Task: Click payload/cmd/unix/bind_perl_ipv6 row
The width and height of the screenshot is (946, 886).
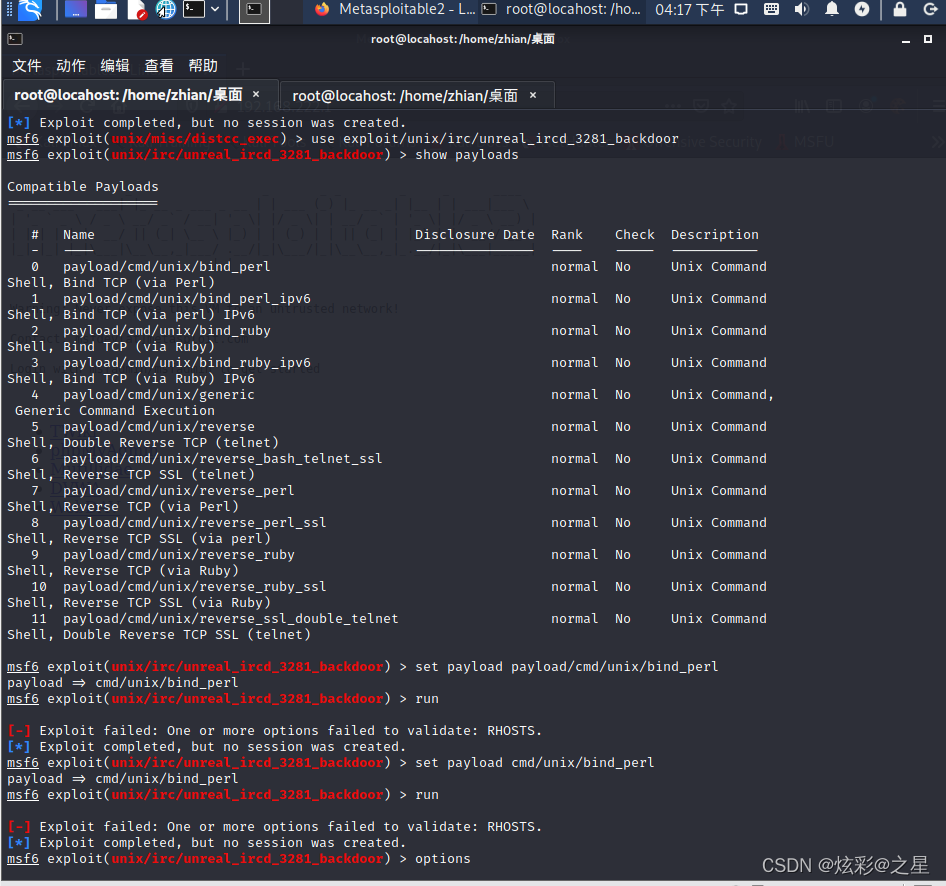Action: (187, 299)
